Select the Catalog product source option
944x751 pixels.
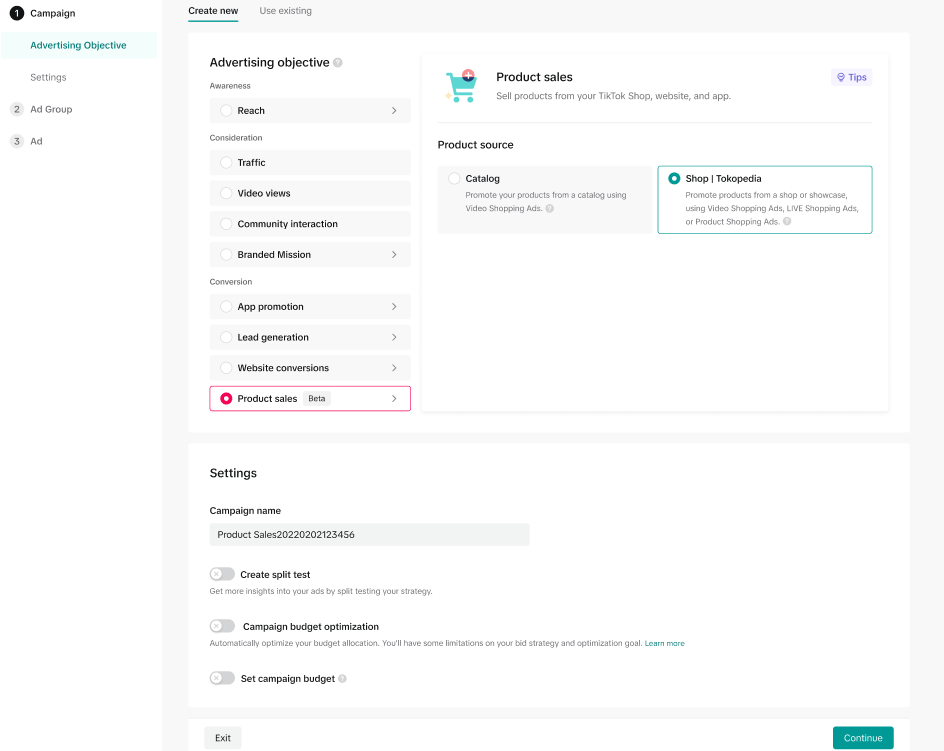pyautogui.click(x=455, y=179)
